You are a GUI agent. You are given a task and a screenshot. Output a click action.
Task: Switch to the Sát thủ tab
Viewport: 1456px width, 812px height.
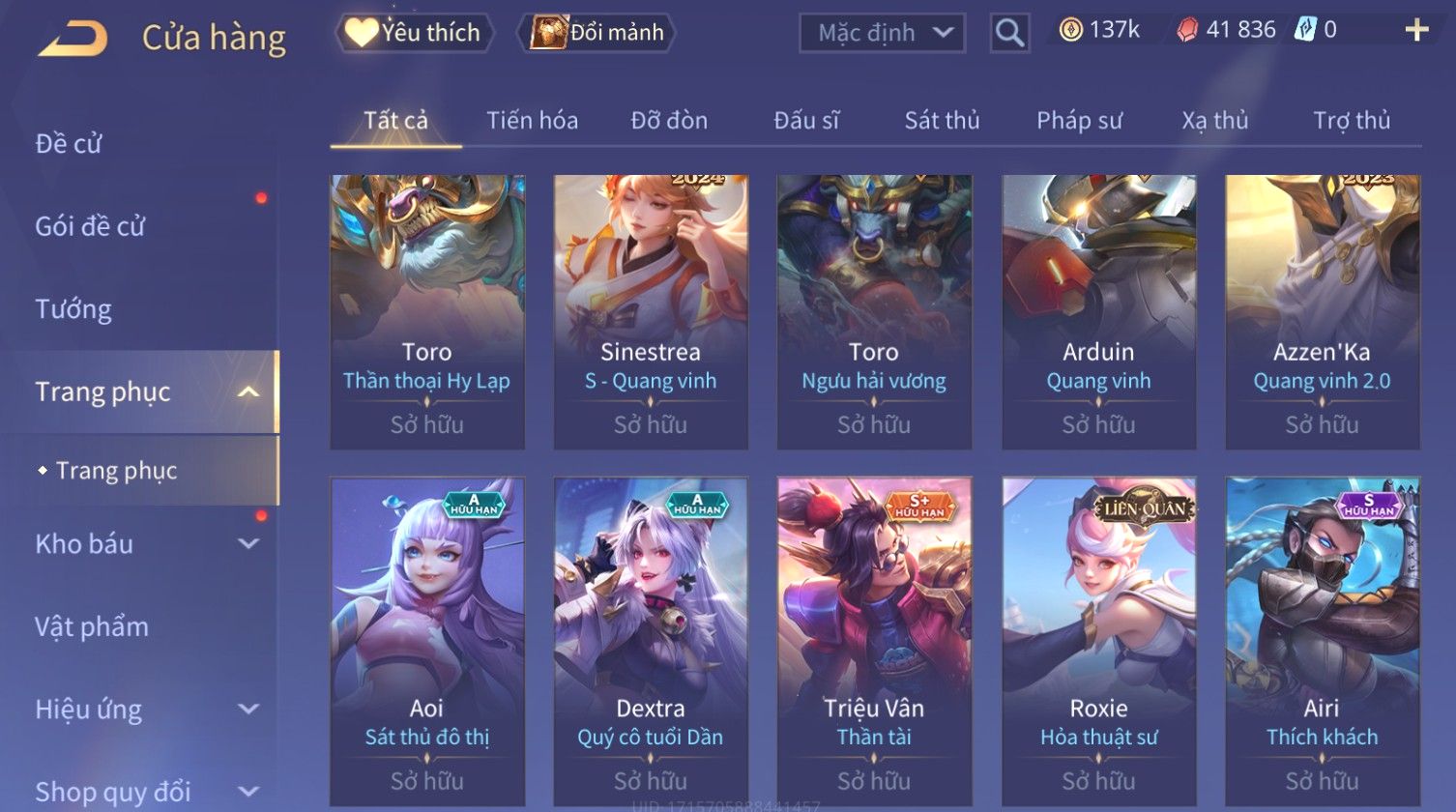pos(942,121)
